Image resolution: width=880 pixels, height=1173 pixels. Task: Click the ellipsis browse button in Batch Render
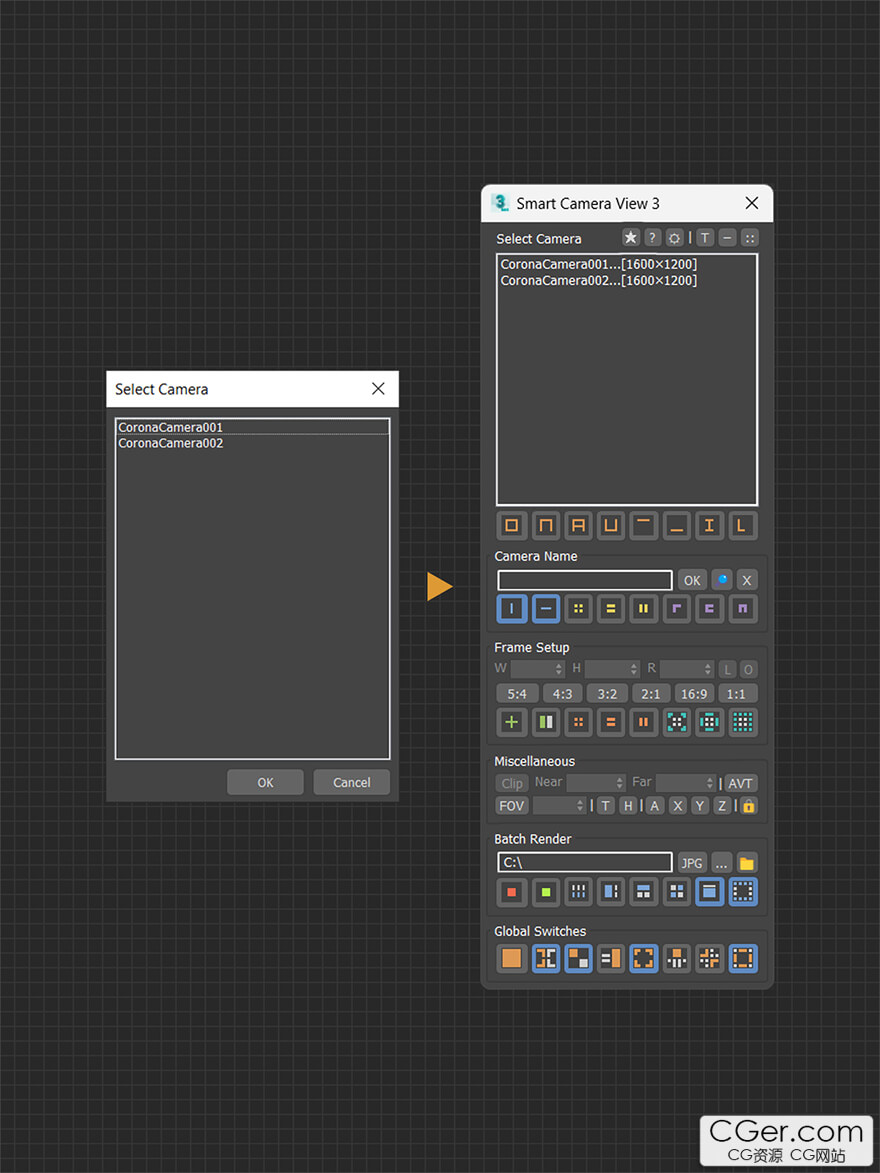(x=721, y=863)
